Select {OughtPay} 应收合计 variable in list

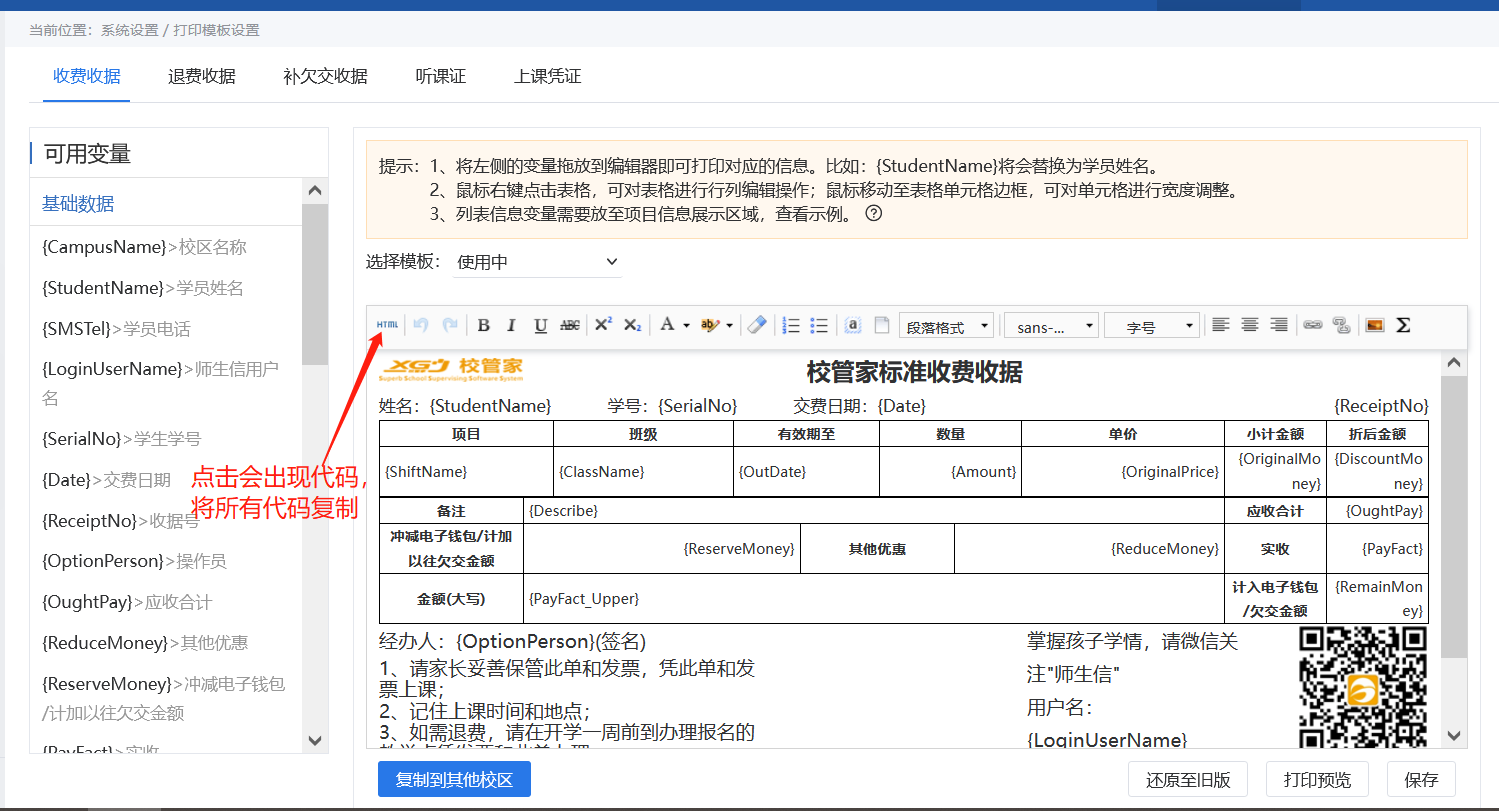[x=127, y=602]
